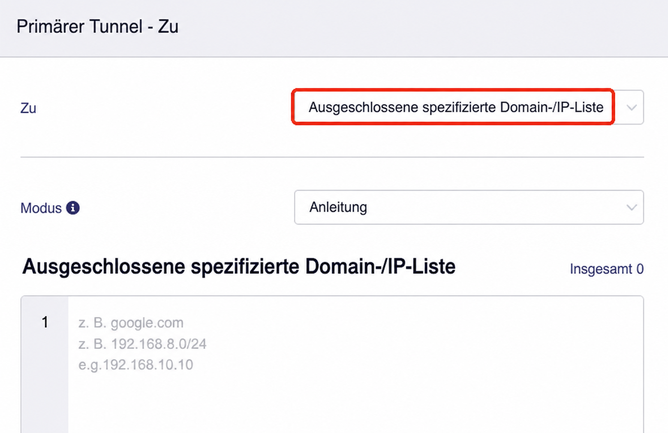Open the Anleitung mode combo box

tap(469, 207)
